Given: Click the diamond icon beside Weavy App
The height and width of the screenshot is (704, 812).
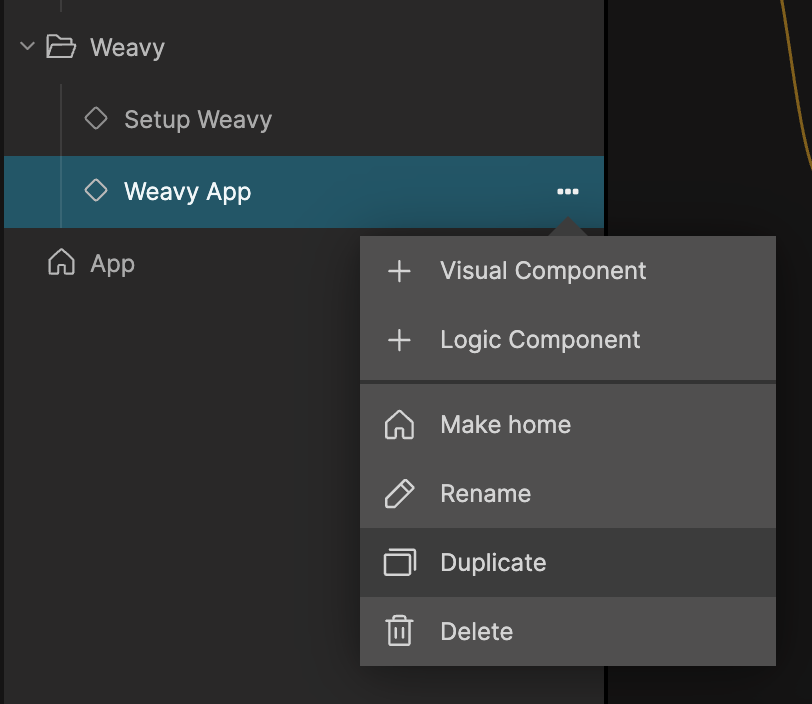Looking at the screenshot, I should (x=96, y=191).
